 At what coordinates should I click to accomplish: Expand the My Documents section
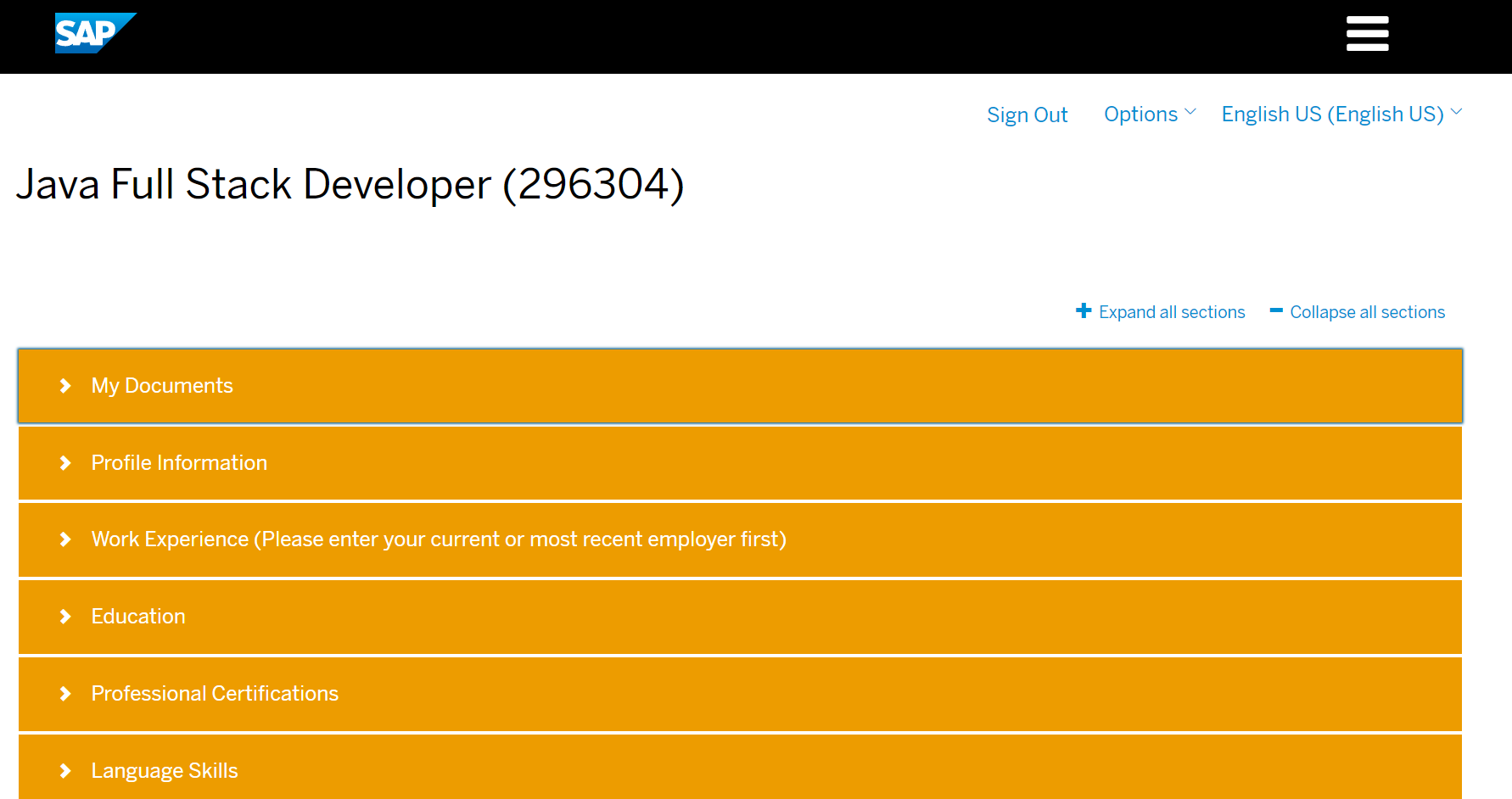click(740, 386)
